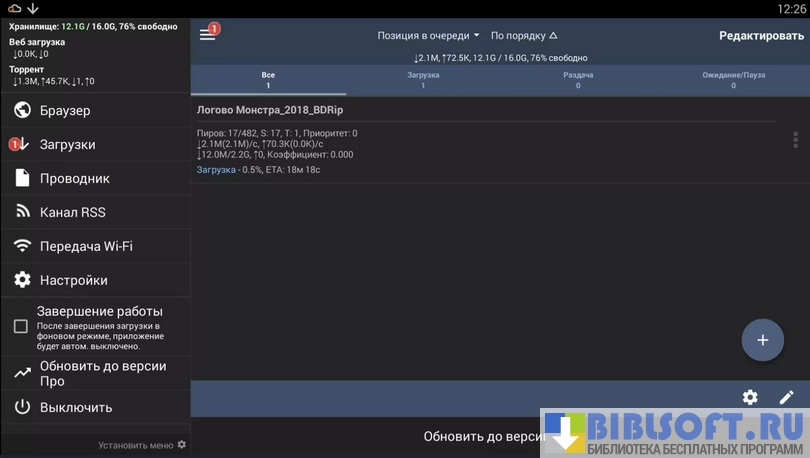Toggle the Завершение работы checkbox

tap(20, 326)
